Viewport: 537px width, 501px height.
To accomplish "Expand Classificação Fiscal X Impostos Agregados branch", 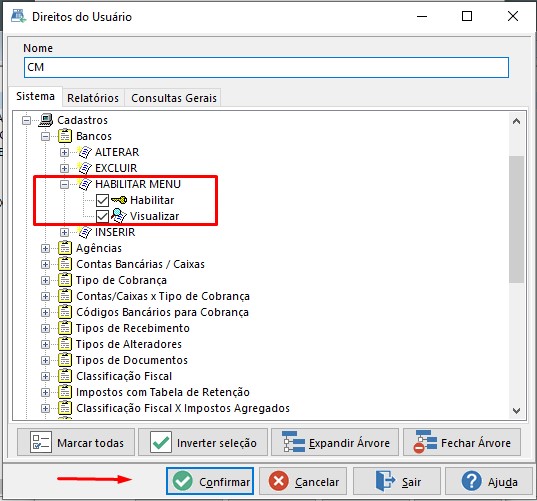I will [45, 409].
